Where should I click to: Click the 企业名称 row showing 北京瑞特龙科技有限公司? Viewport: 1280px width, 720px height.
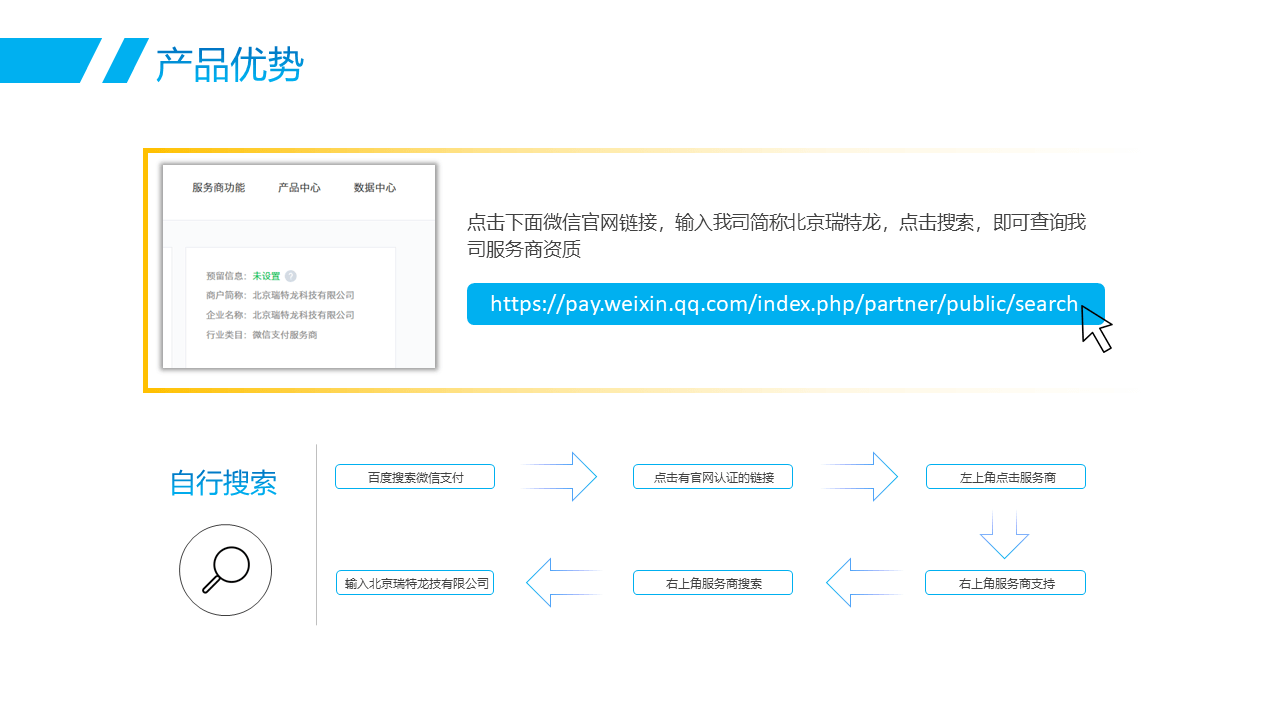pos(280,315)
